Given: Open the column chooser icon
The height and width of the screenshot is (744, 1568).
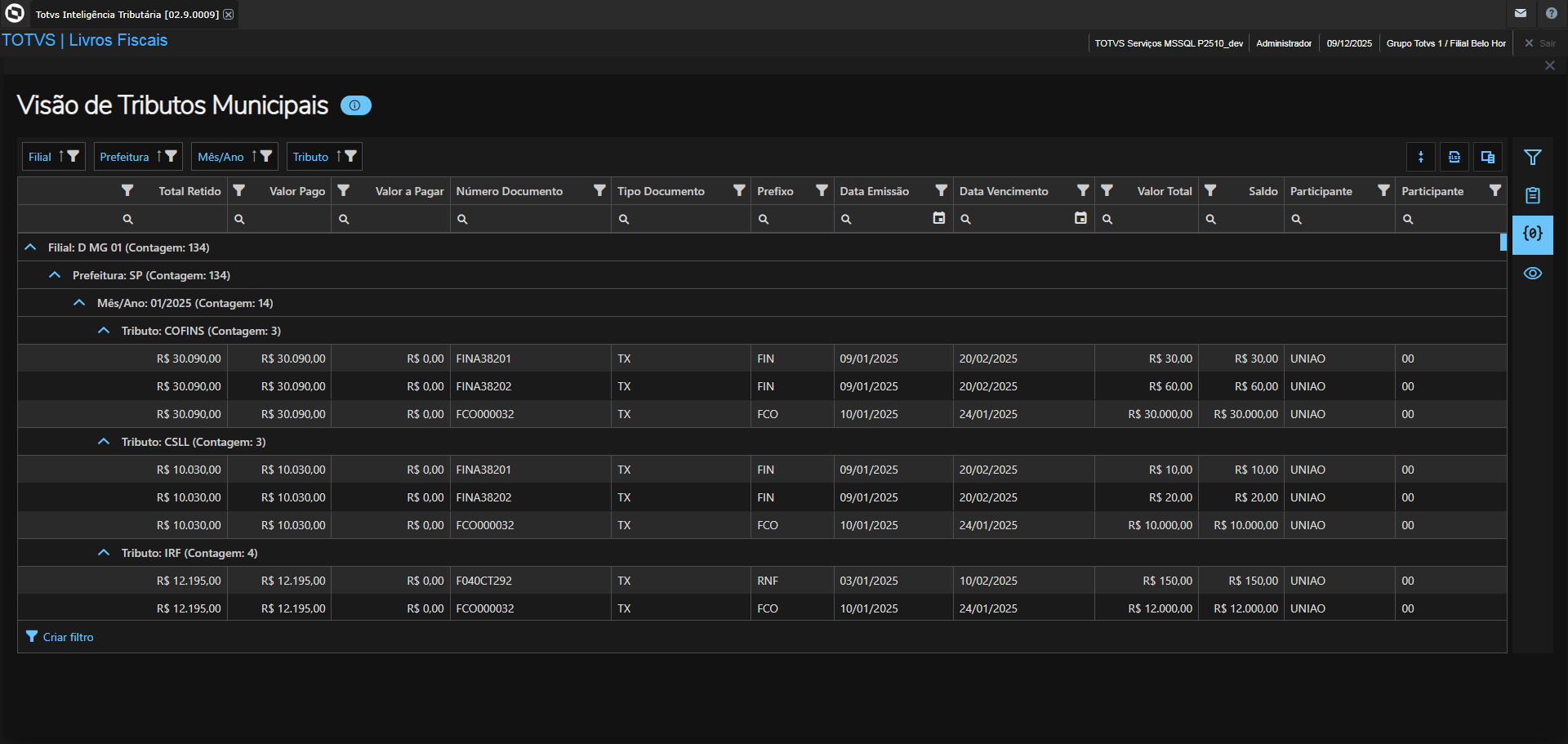Looking at the screenshot, I should point(1488,157).
